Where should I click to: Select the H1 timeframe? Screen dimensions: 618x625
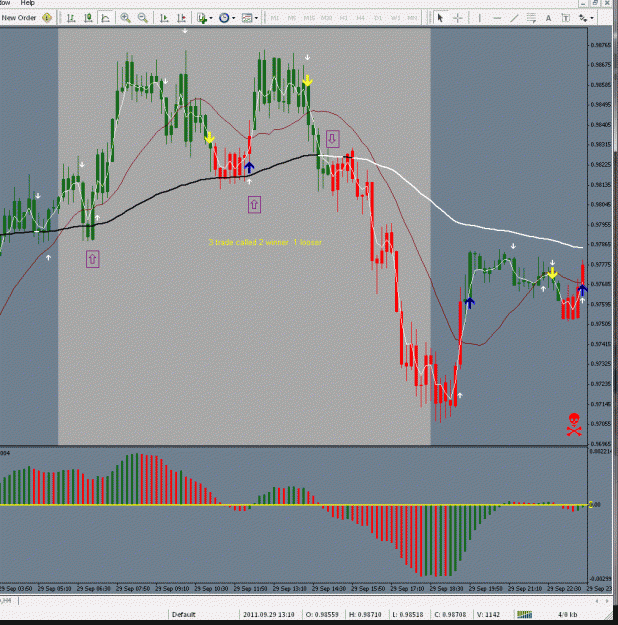(x=344, y=18)
